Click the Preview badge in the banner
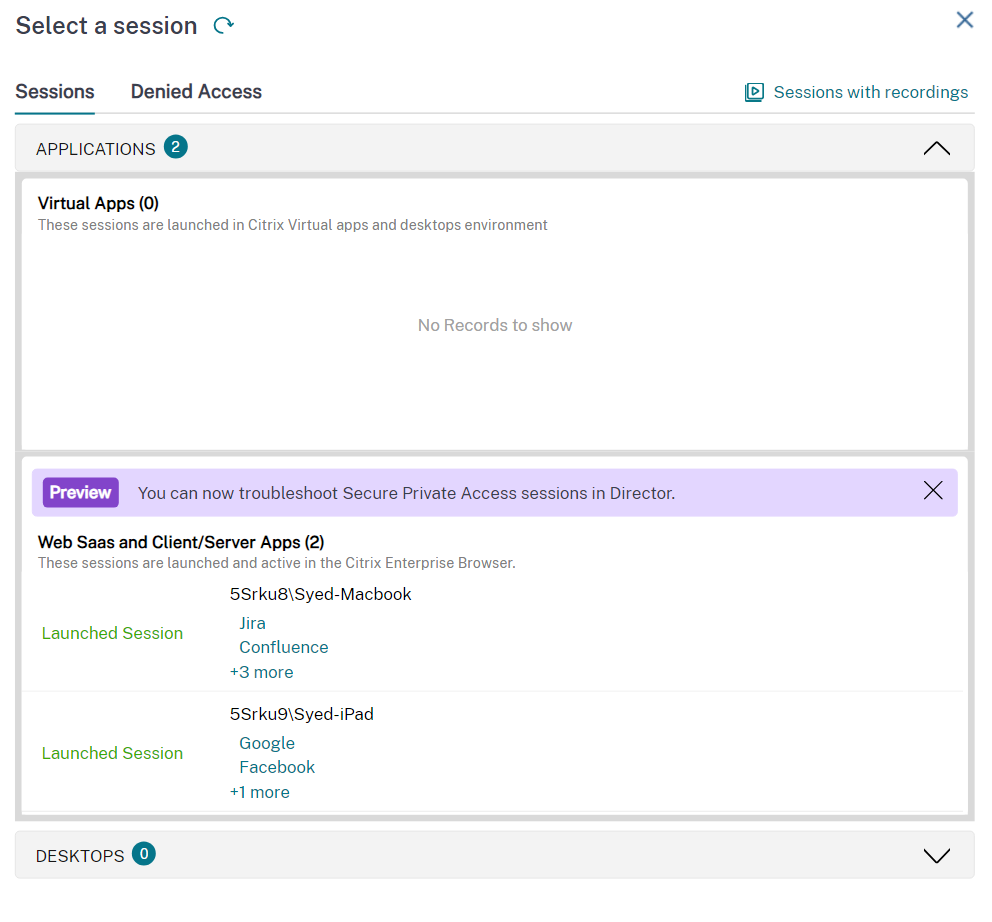Viewport: 992px width, 922px height. coord(80,492)
